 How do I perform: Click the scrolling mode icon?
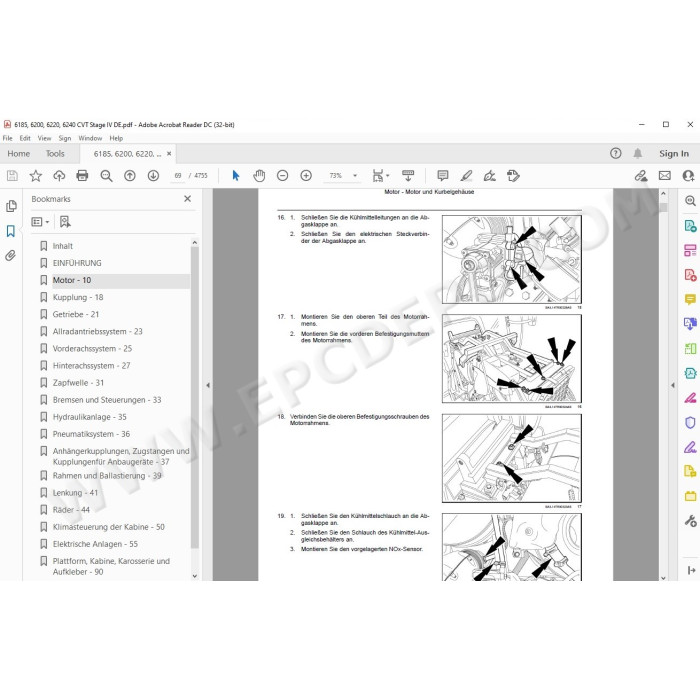coord(408,176)
